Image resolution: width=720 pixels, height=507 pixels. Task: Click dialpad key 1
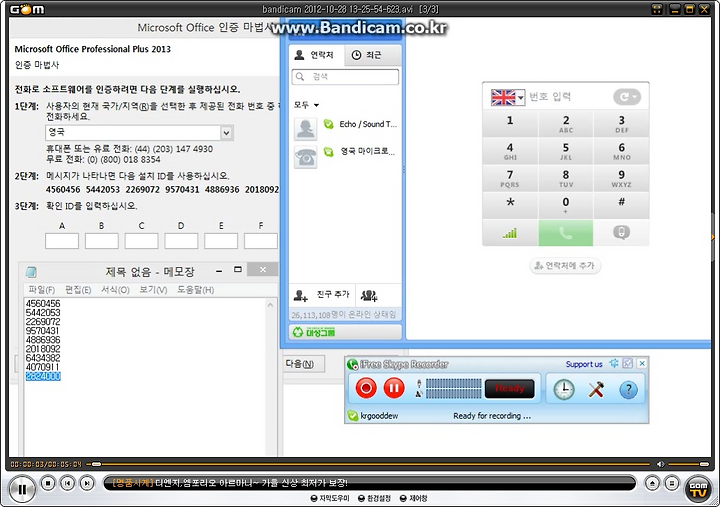pos(510,123)
